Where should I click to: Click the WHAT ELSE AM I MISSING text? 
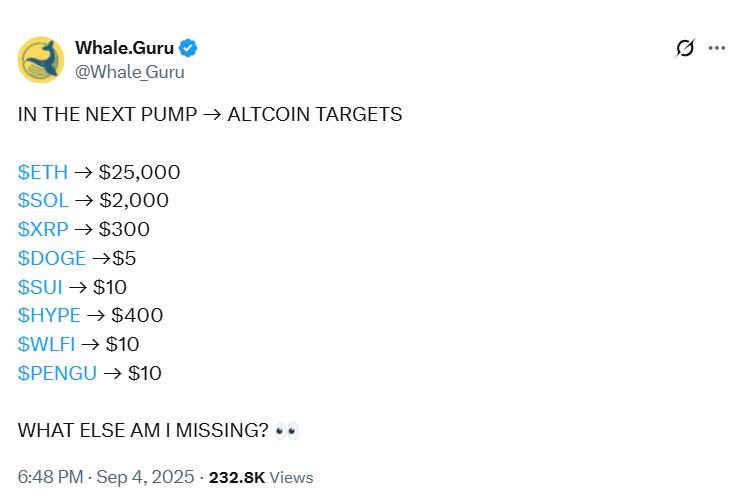coord(143,431)
